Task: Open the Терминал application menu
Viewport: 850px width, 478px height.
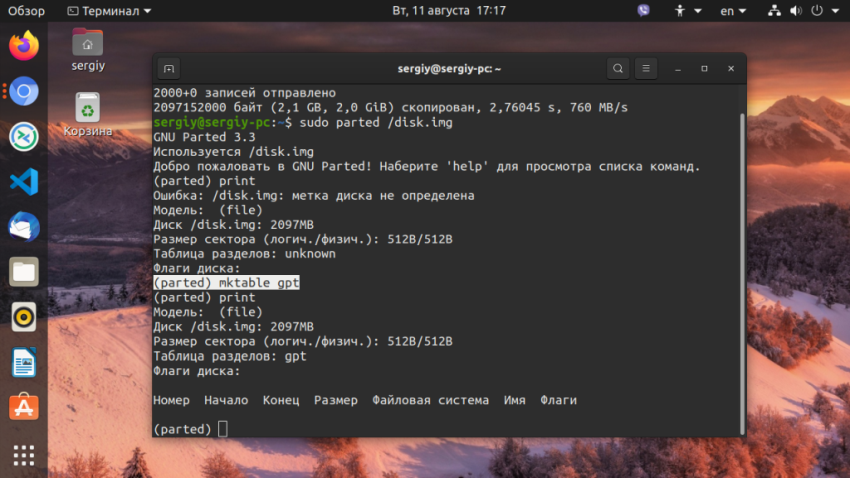Action: 109,10
